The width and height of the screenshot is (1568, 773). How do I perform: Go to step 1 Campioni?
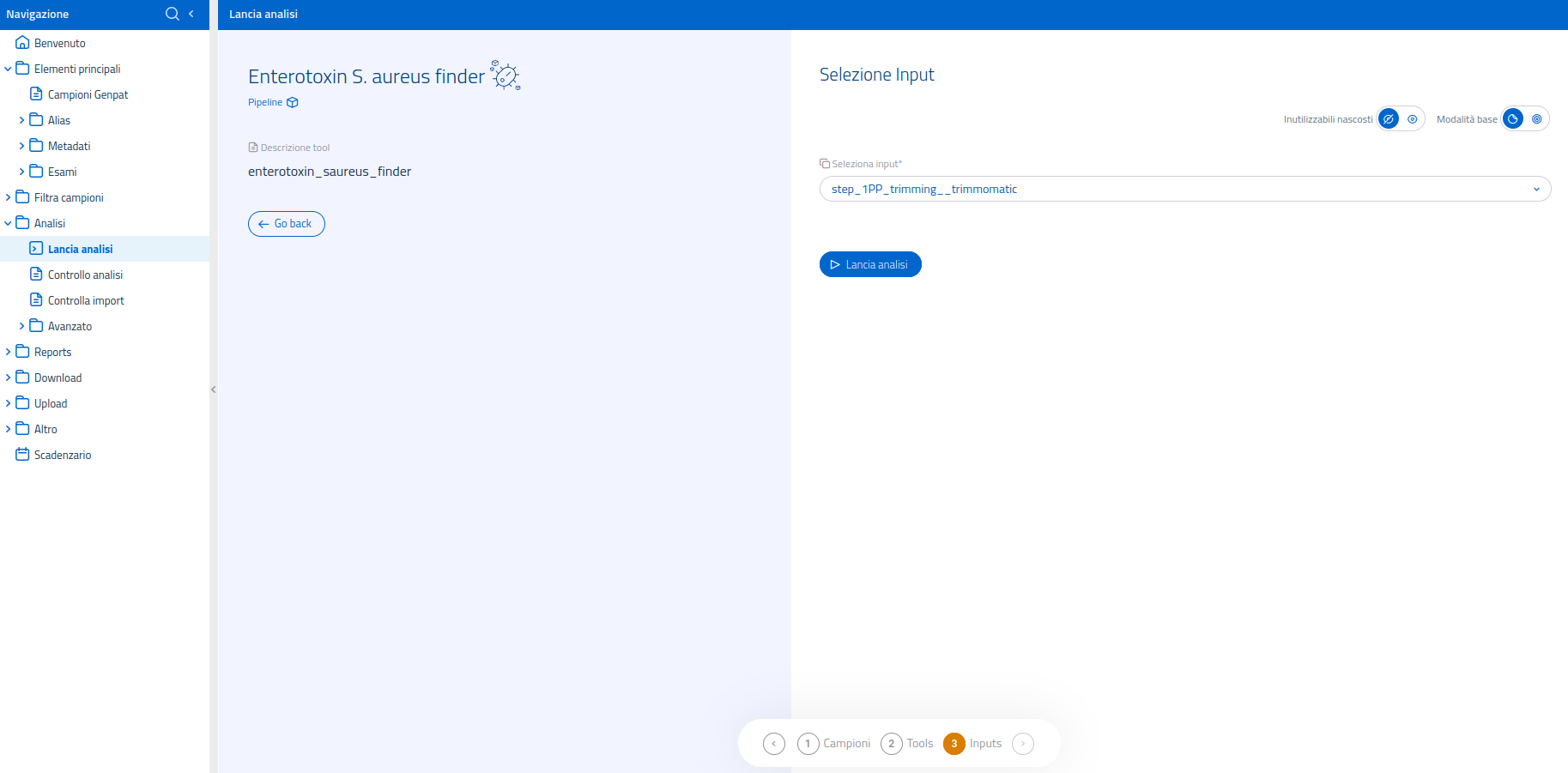click(x=808, y=744)
